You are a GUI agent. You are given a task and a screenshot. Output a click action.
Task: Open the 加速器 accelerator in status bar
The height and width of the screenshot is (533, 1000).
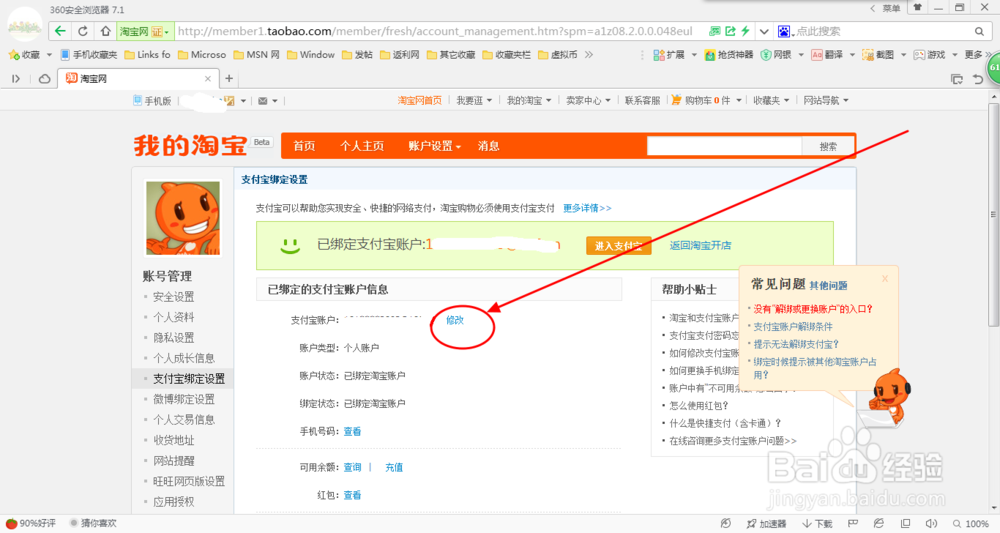click(767, 523)
